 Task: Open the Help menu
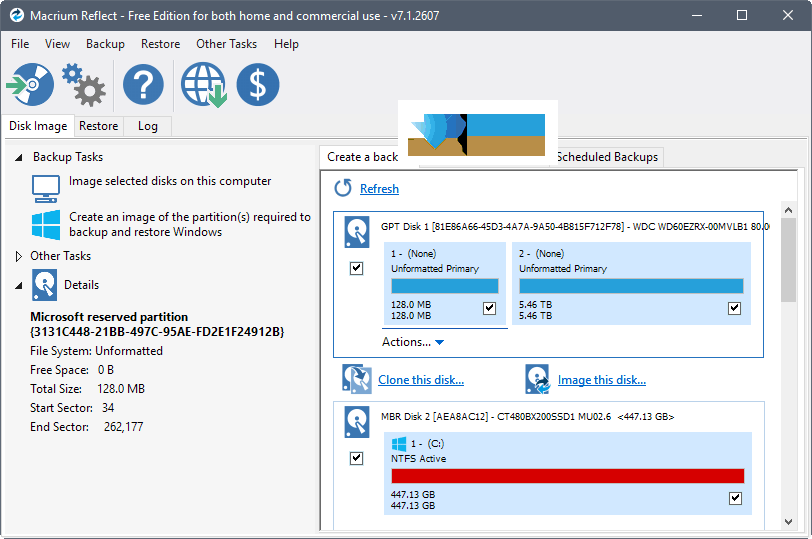(x=286, y=44)
